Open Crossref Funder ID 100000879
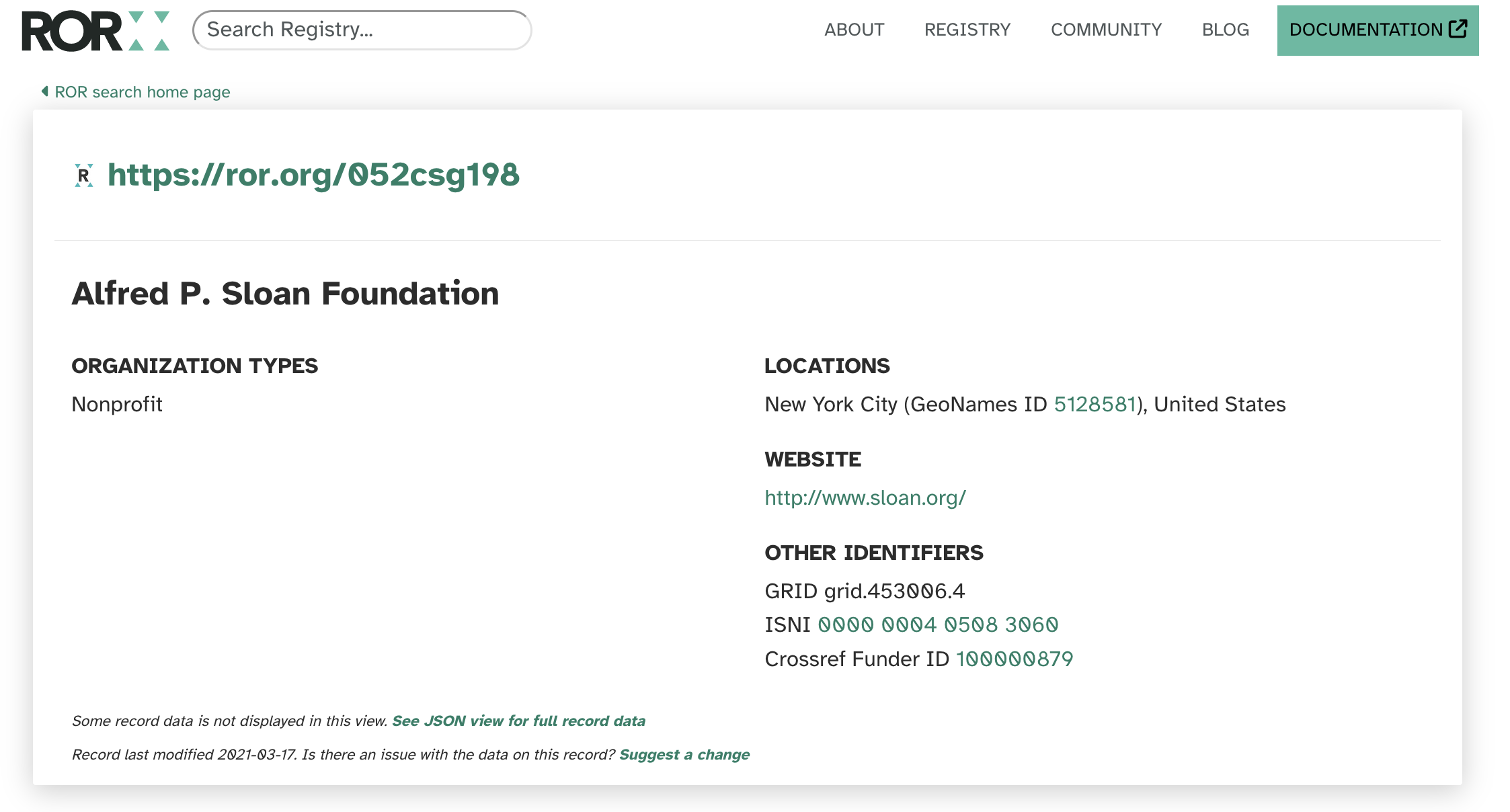The height and width of the screenshot is (812, 1510). [1015, 659]
